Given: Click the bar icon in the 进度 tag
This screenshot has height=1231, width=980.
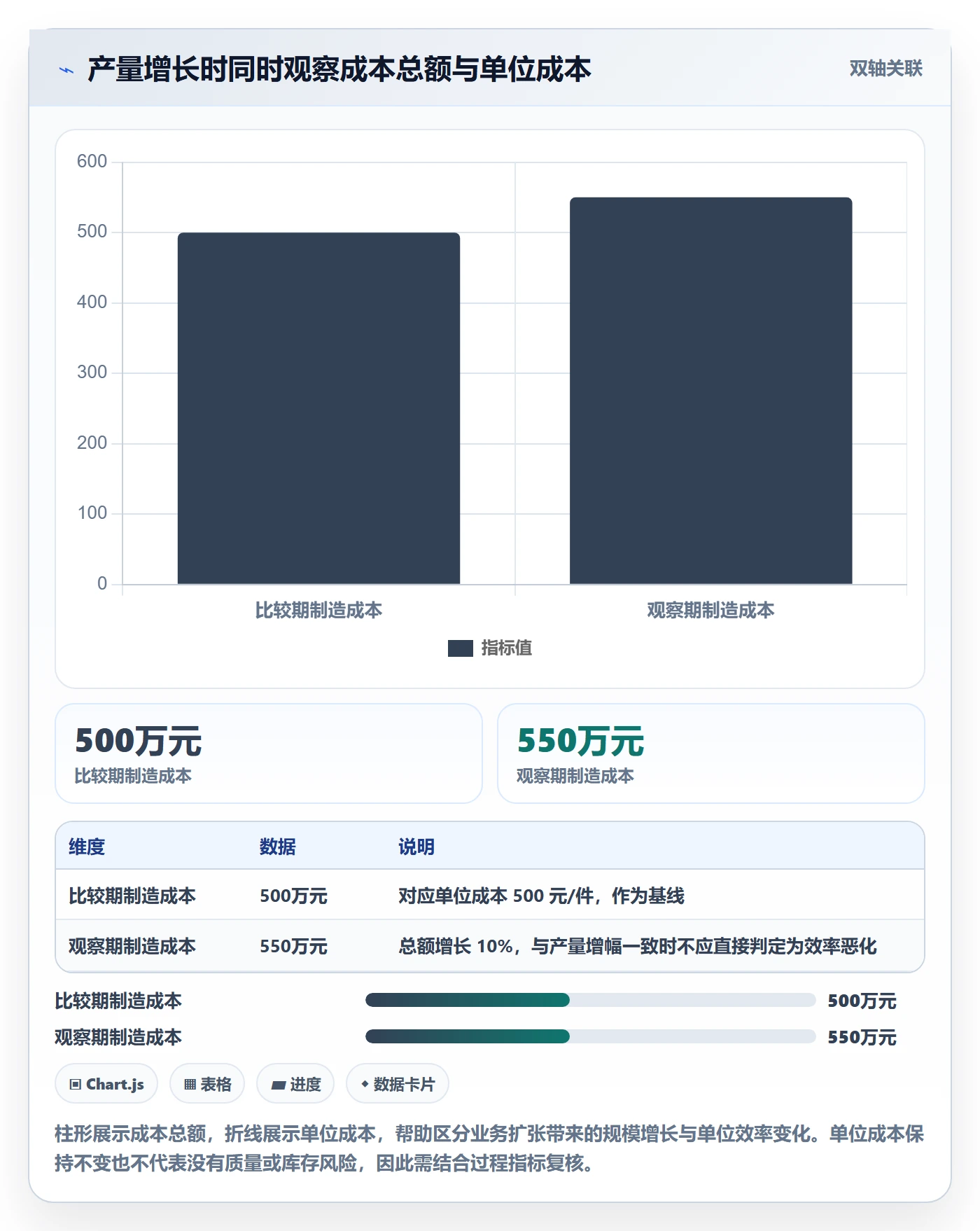Looking at the screenshot, I should [x=279, y=1085].
